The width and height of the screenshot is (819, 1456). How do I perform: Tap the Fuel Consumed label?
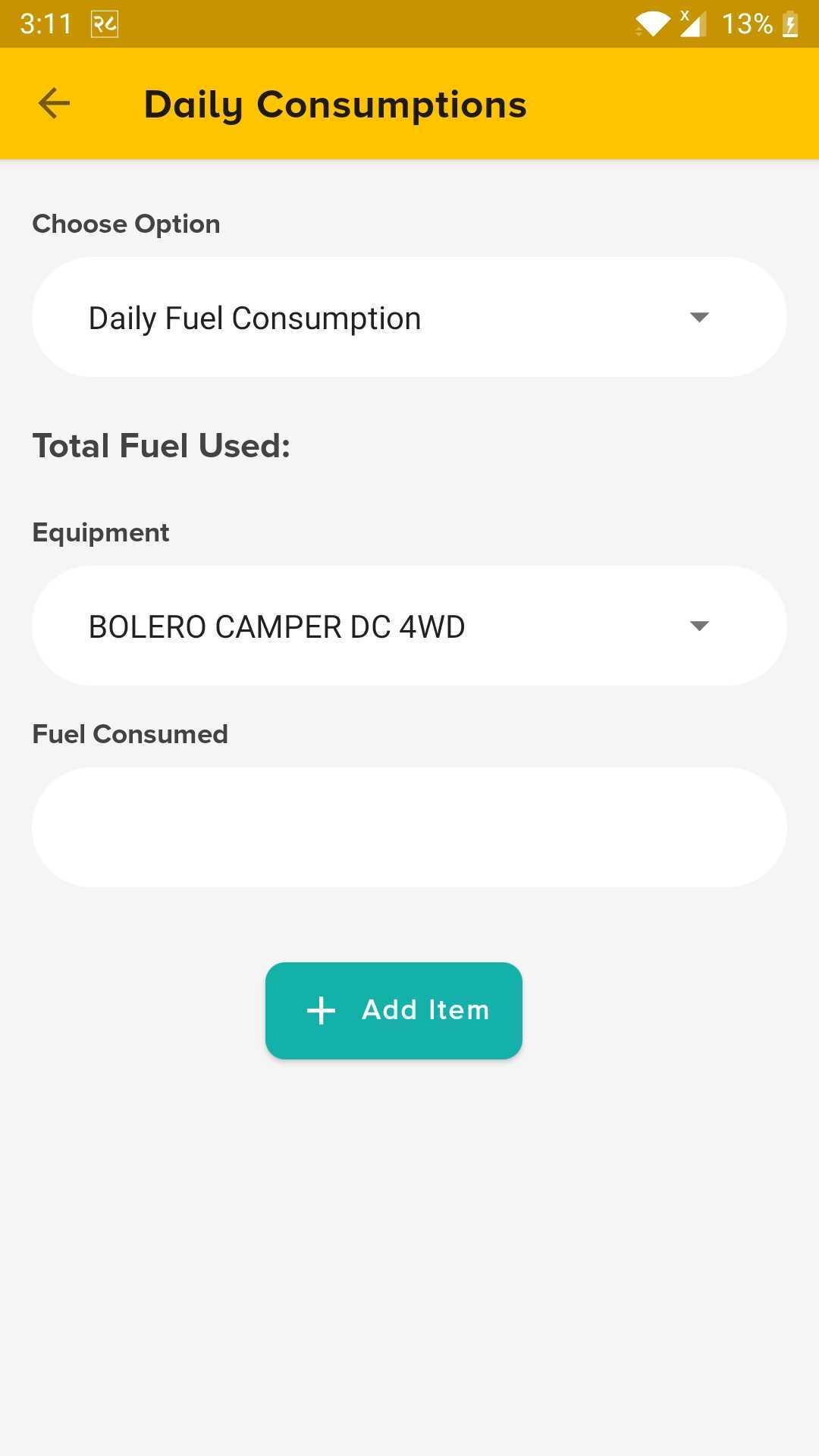coord(130,734)
